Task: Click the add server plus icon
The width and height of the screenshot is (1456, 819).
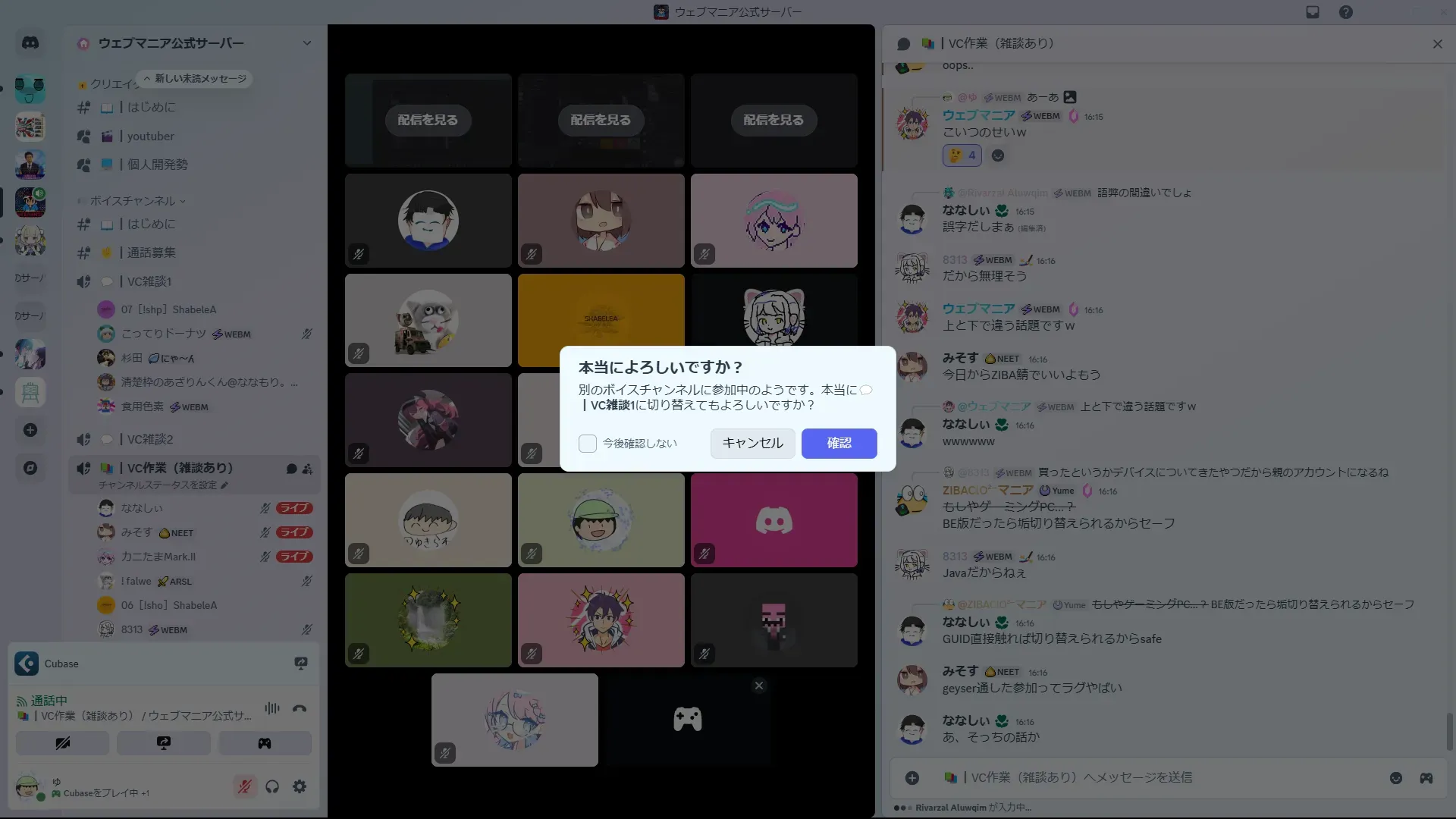Action: tap(30, 430)
